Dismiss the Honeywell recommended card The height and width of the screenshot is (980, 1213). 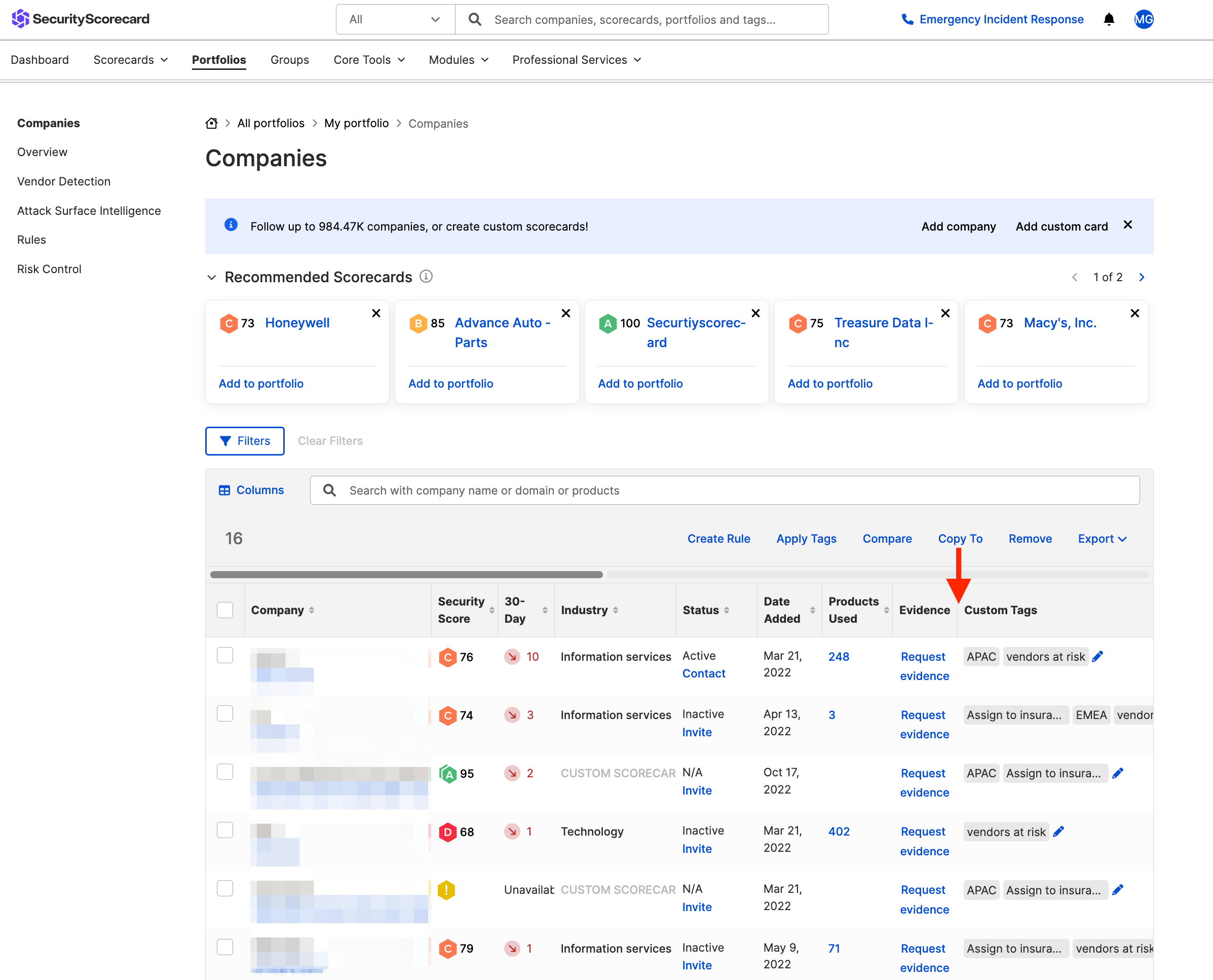pos(376,313)
